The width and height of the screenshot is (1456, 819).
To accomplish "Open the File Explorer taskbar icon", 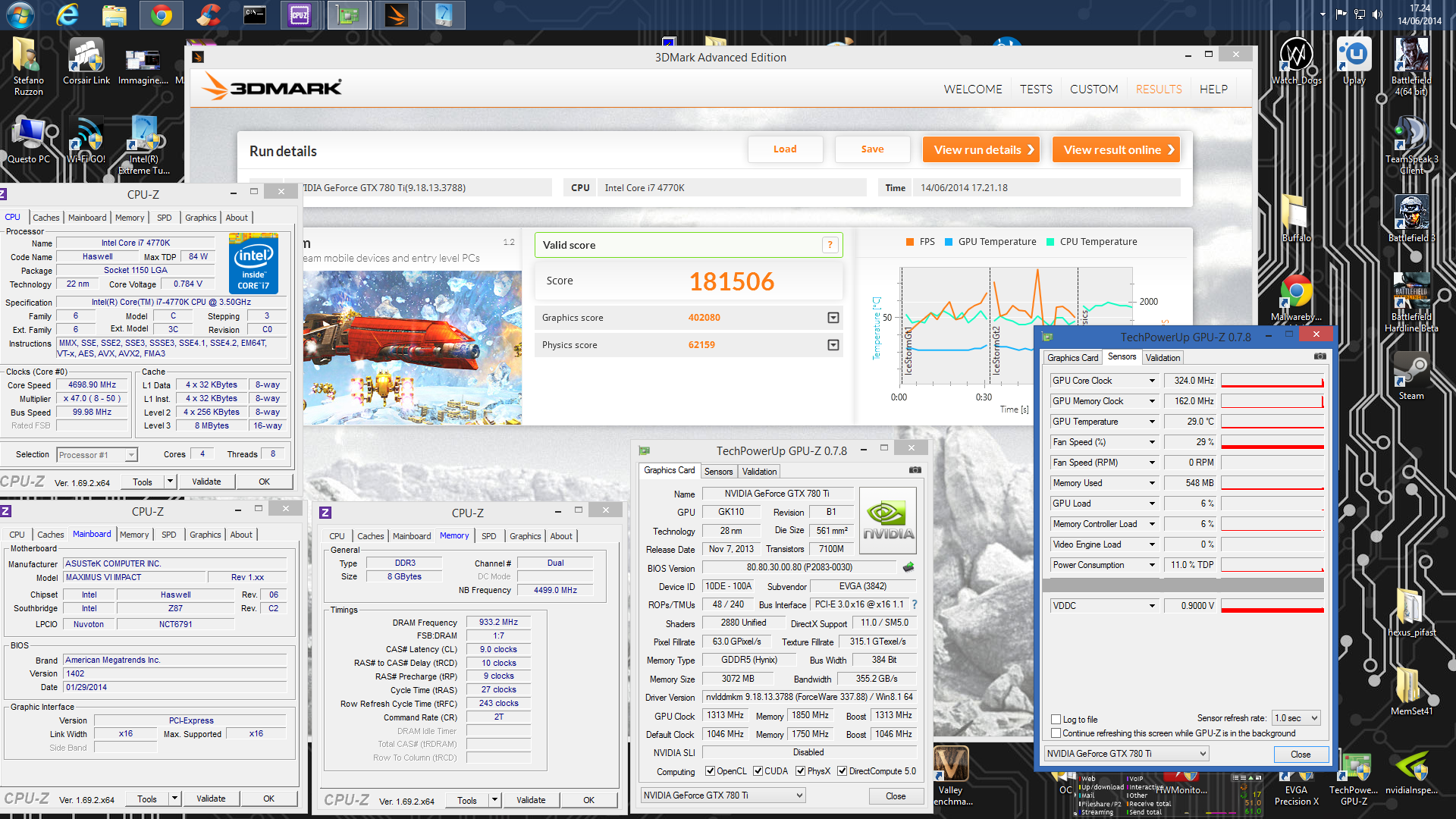I will pyautogui.click(x=115, y=14).
